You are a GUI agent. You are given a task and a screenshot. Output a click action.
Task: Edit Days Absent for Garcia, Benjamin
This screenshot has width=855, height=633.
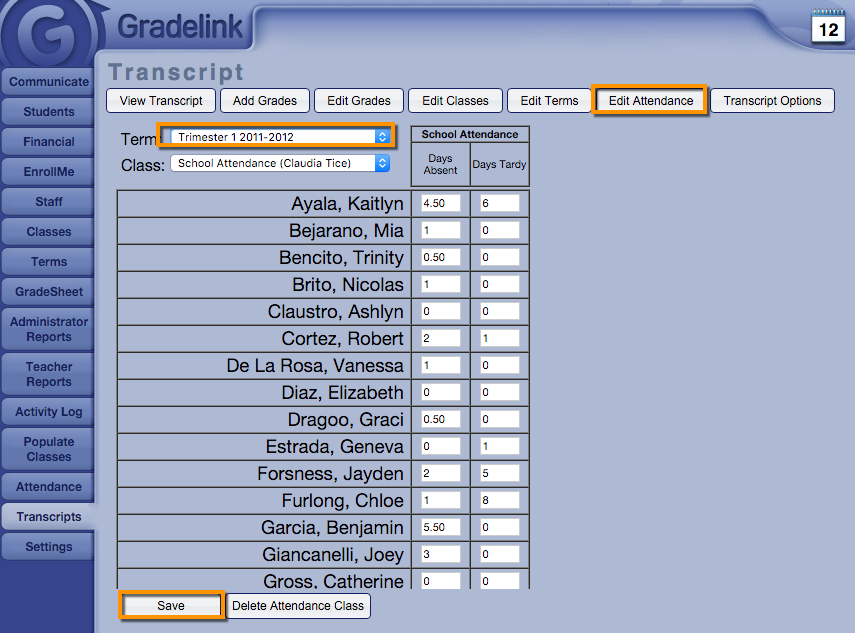[441, 527]
